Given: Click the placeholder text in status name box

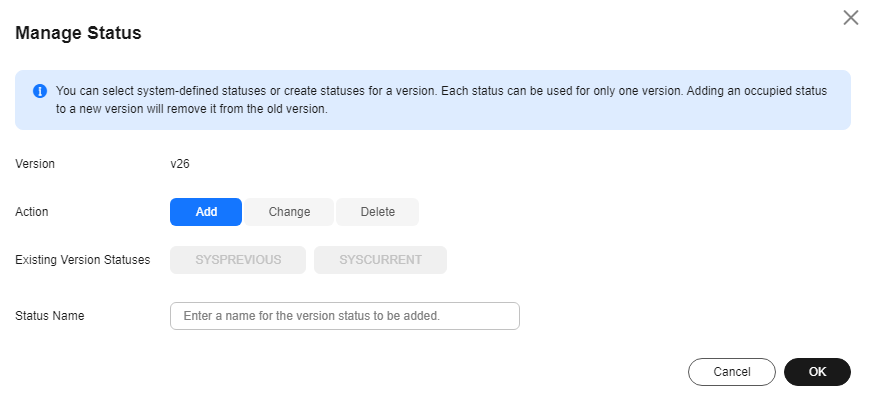Looking at the screenshot, I should tap(311, 316).
